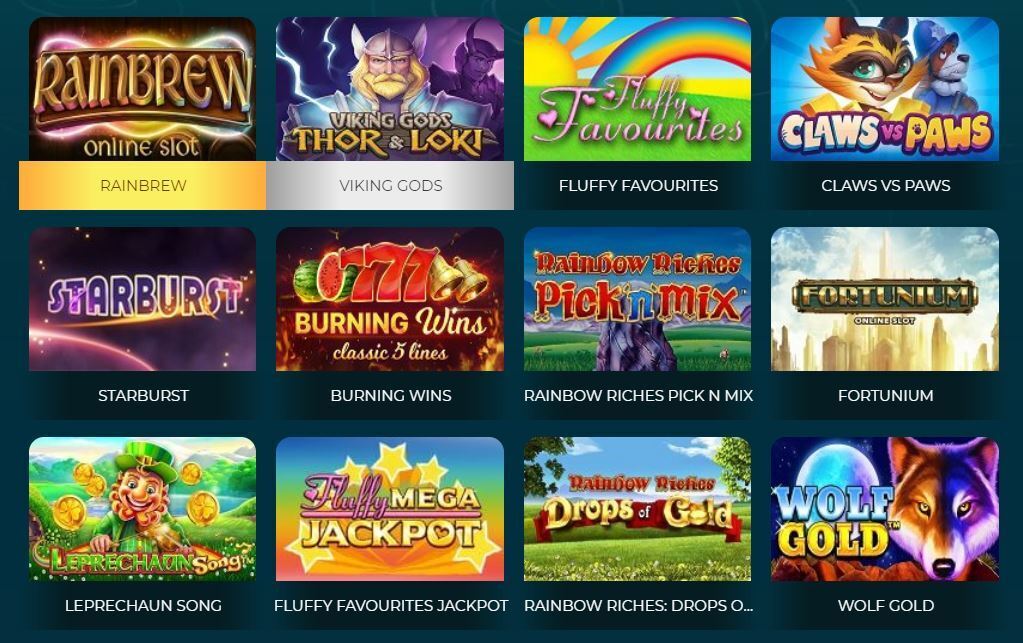
Task: Open the Wolf Gold slot thumbnail
Action: pyautogui.click(x=885, y=509)
